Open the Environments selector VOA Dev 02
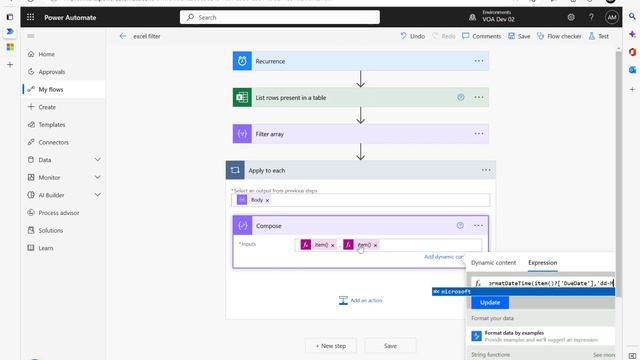Image resolution: width=640 pixels, height=360 pixels. point(492,16)
